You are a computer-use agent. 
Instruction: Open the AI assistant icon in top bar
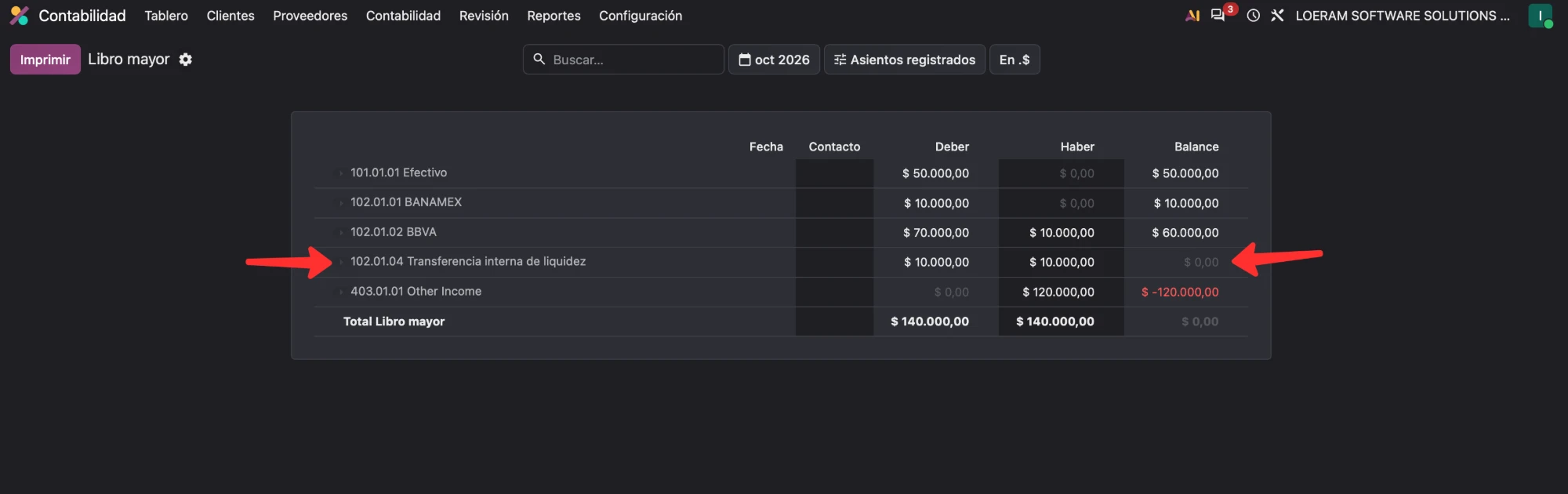pos(1192,16)
